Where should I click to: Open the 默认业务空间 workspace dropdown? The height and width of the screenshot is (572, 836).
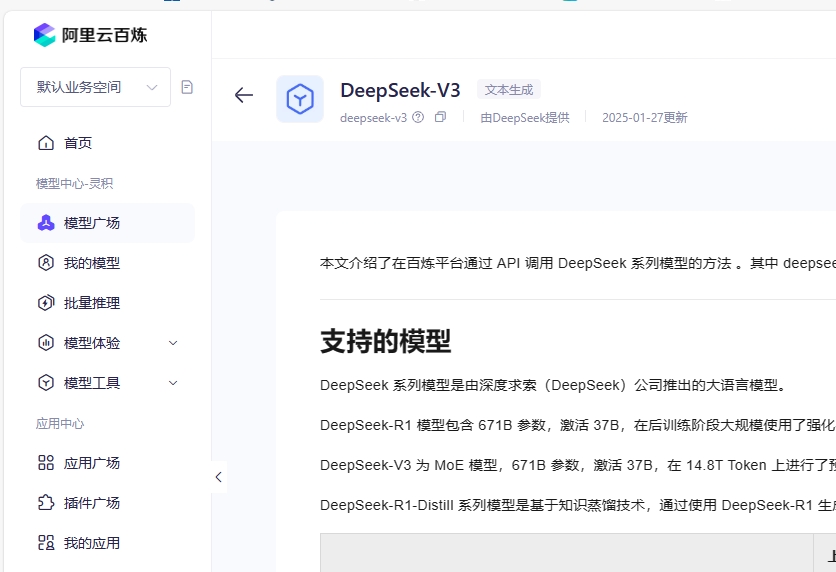click(x=95, y=87)
